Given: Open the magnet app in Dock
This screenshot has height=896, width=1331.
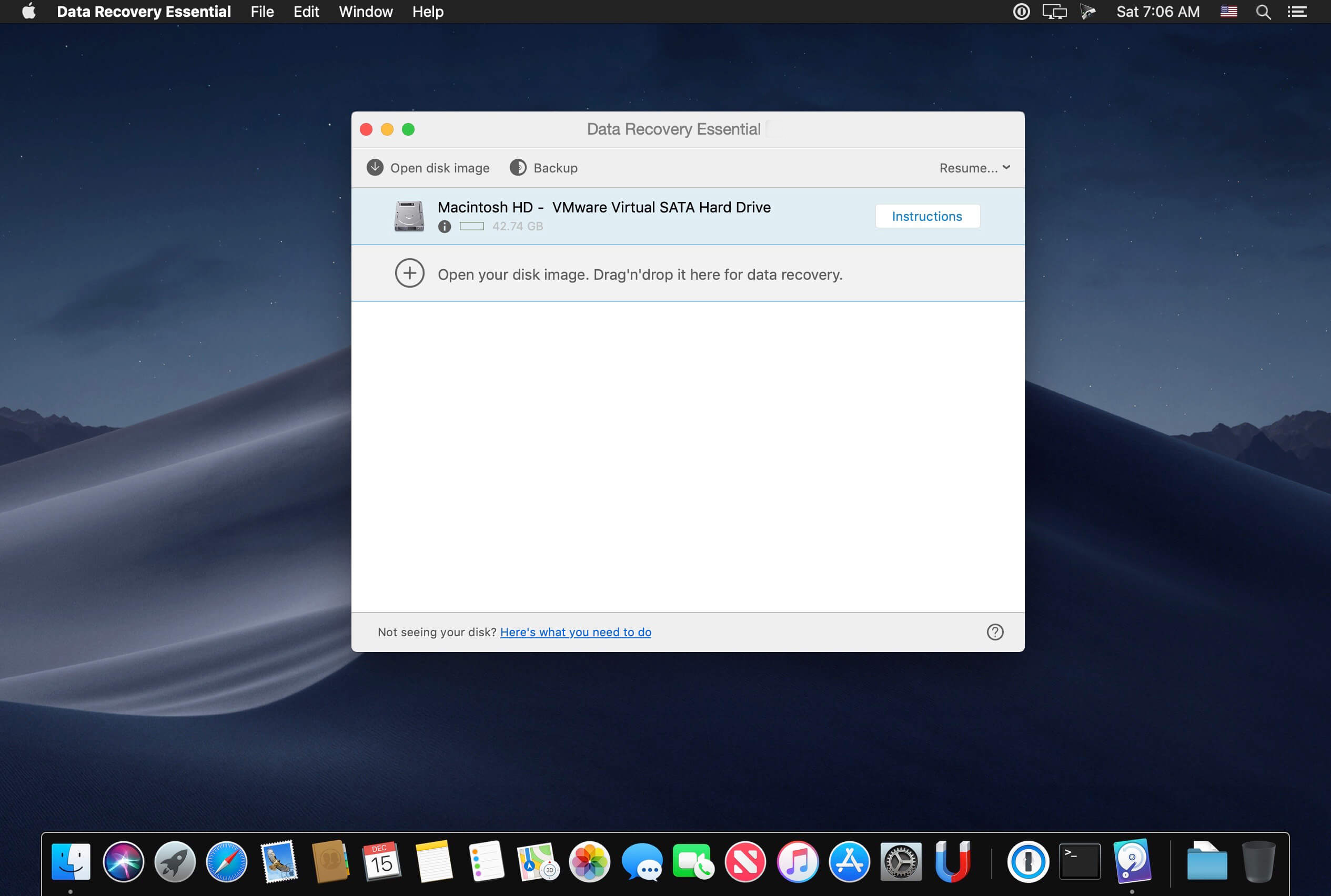Looking at the screenshot, I should (953, 861).
